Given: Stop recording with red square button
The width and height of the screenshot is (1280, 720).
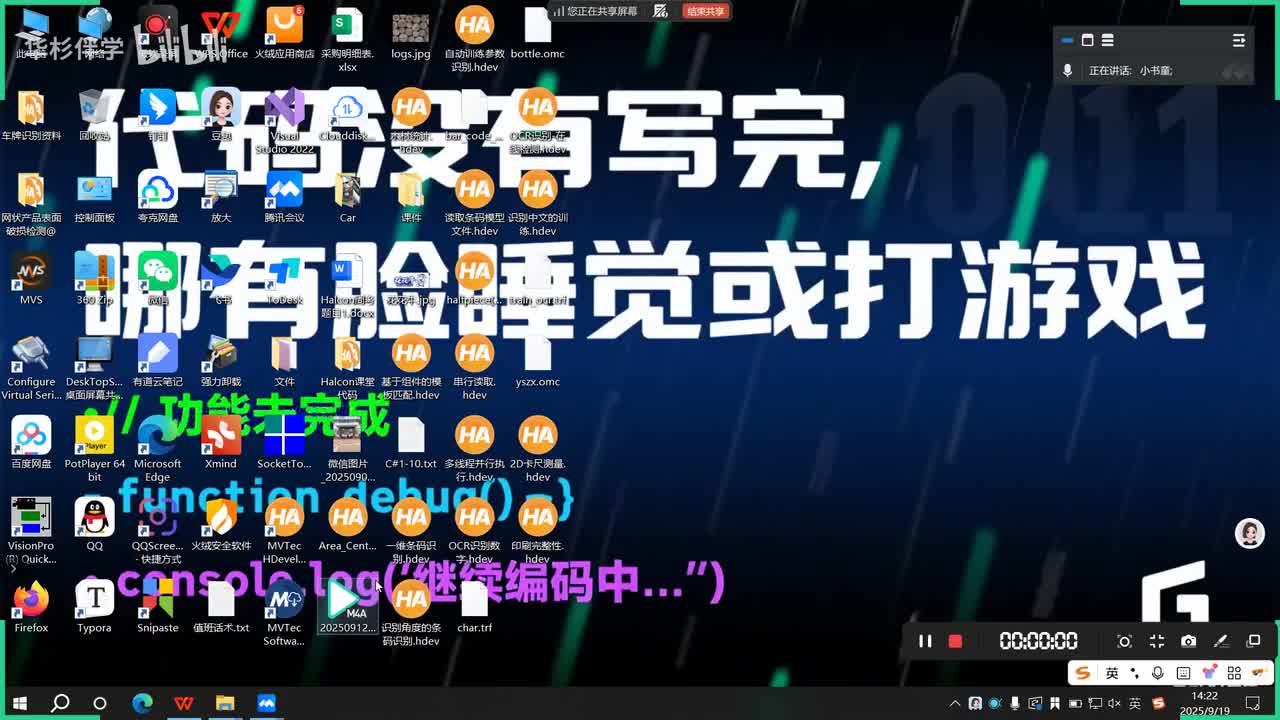Looking at the screenshot, I should pyautogui.click(x=955, y=641).
